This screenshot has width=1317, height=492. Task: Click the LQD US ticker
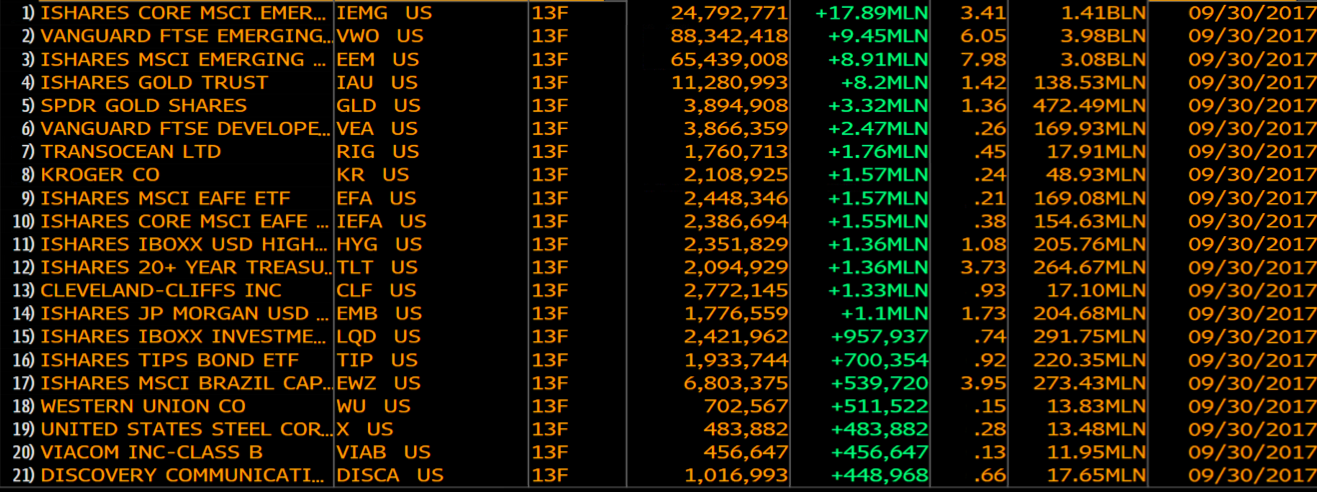378,336
